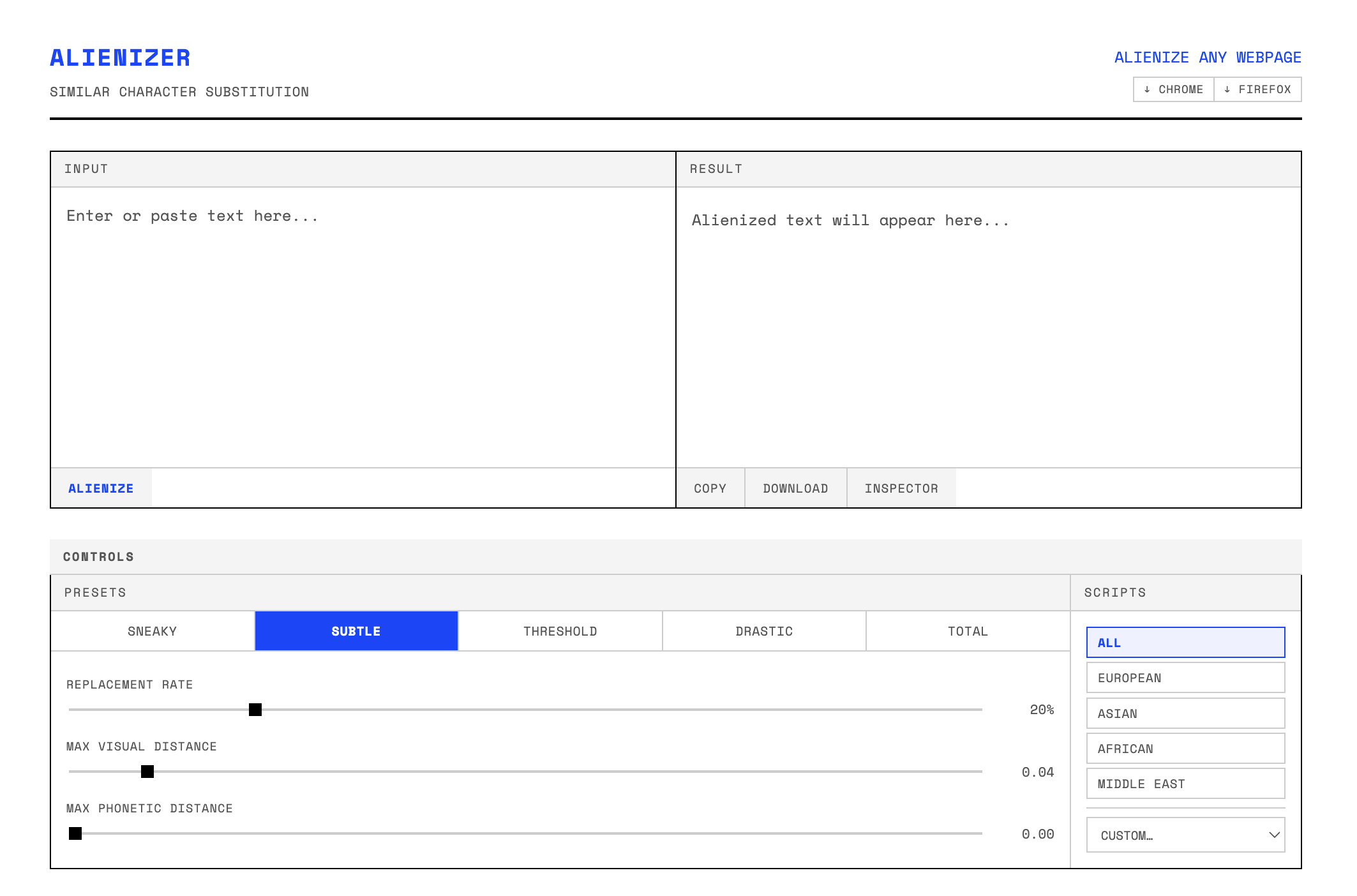The width and height of the screenshot is (1357, 896).
Task: Select the Sneaky preset
Action: pyautogui.click(x=153, y=631)
